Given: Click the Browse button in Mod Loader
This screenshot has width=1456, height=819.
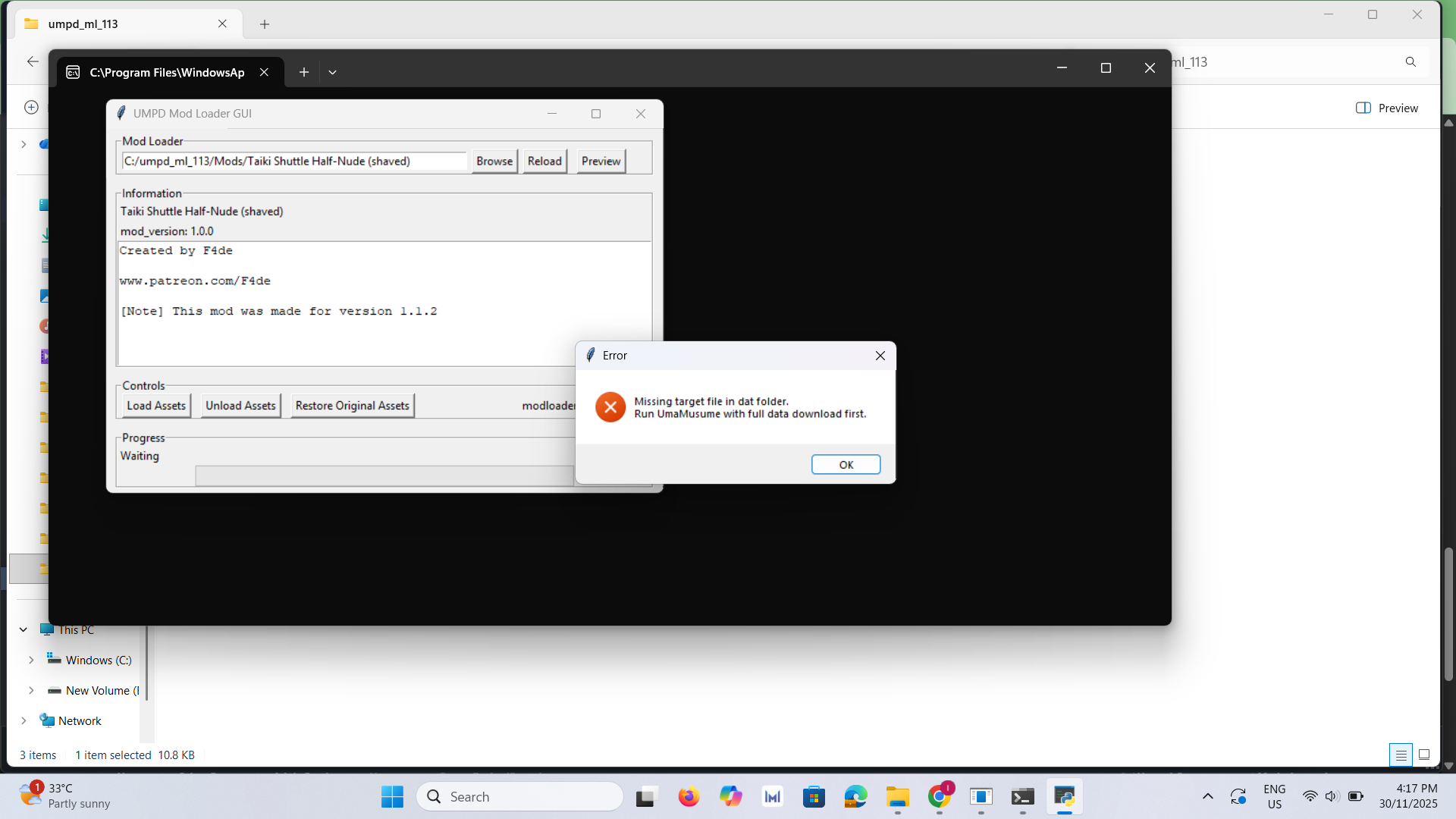Looking at the screenshot, I should (x=494, y=162).
